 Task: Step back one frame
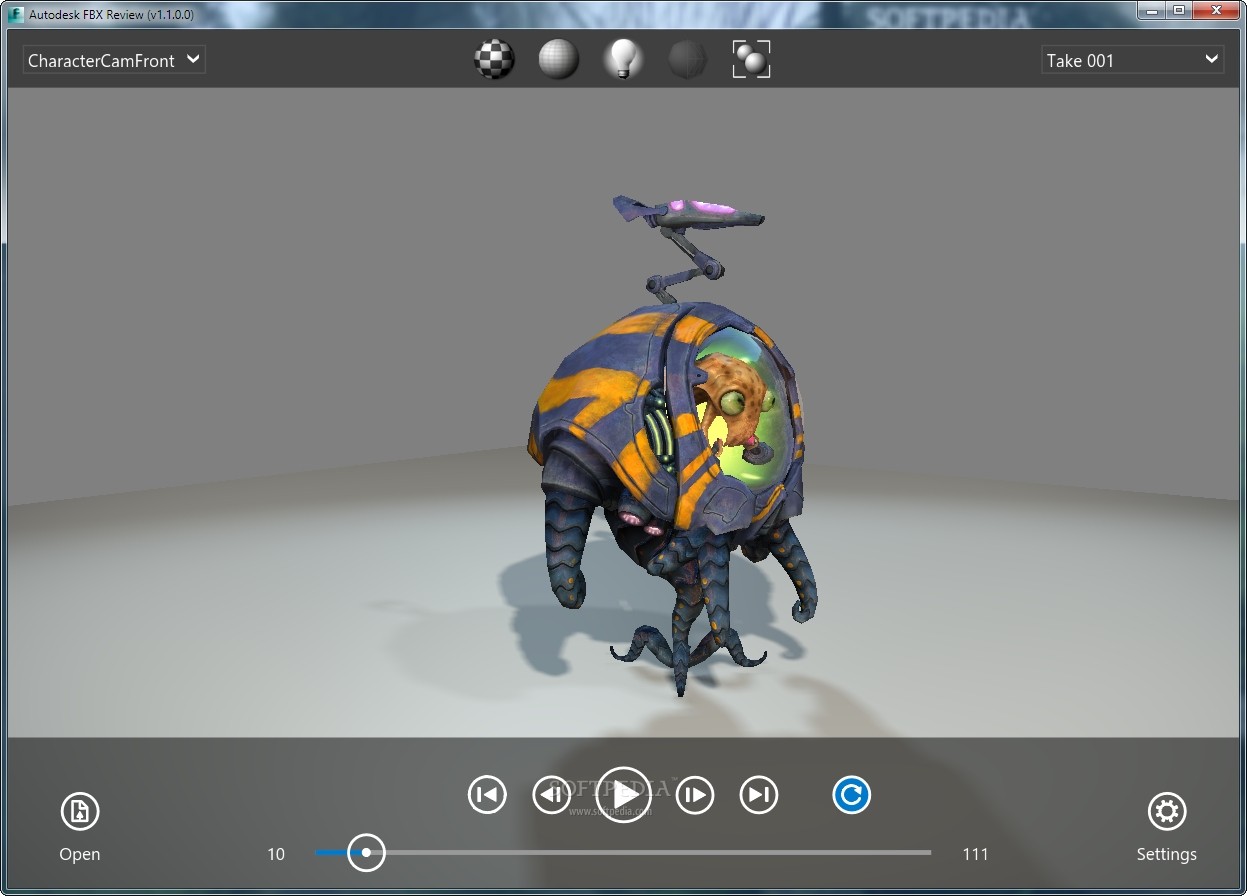pyautogui.click(x=551, y=795)
